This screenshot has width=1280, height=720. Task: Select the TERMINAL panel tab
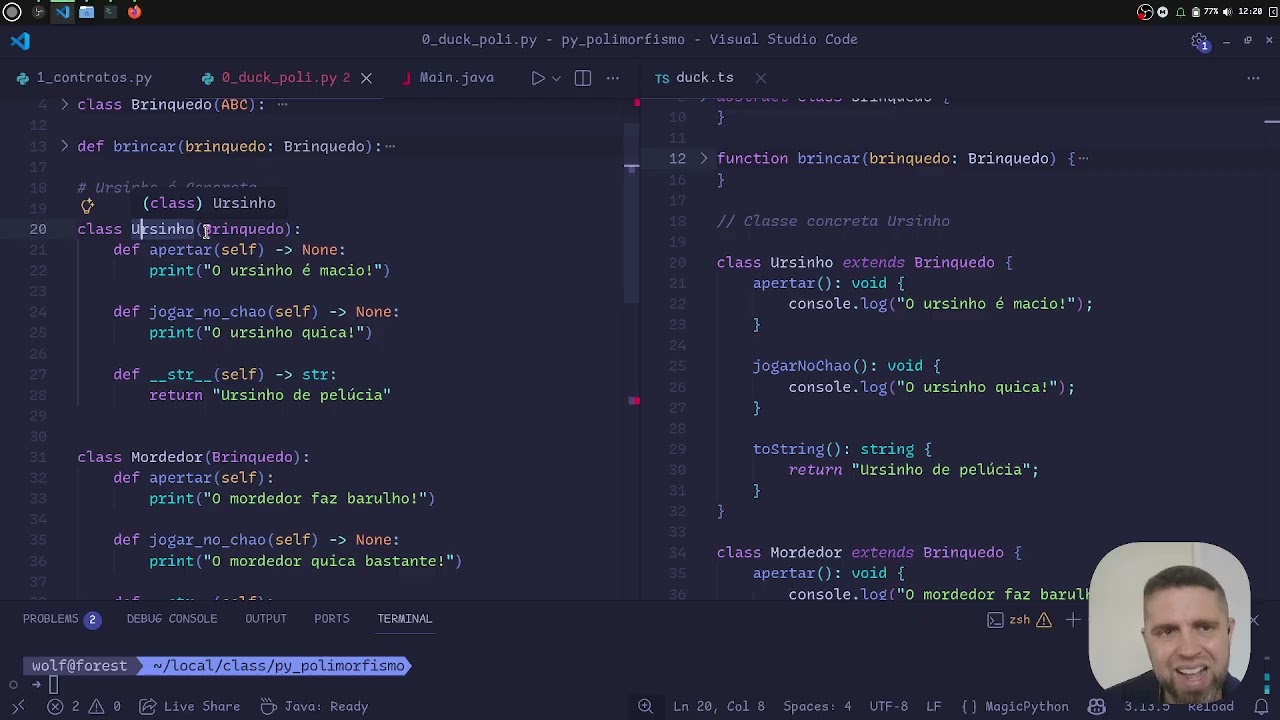coord(404,618)
